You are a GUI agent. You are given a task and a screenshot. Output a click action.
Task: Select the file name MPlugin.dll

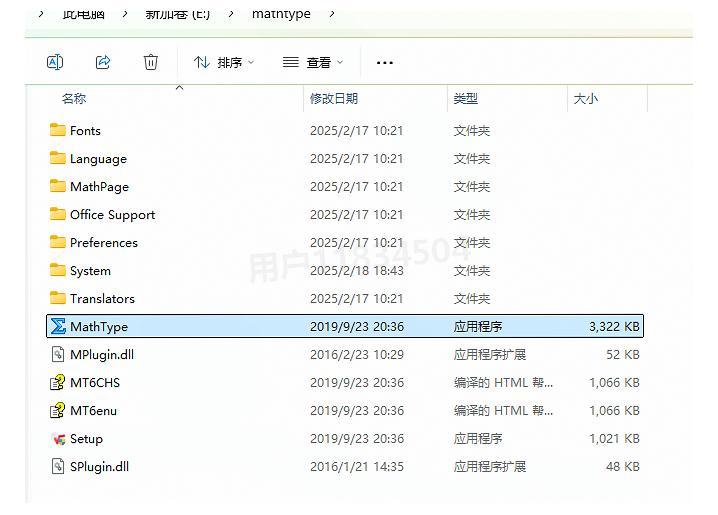(102, 355)
